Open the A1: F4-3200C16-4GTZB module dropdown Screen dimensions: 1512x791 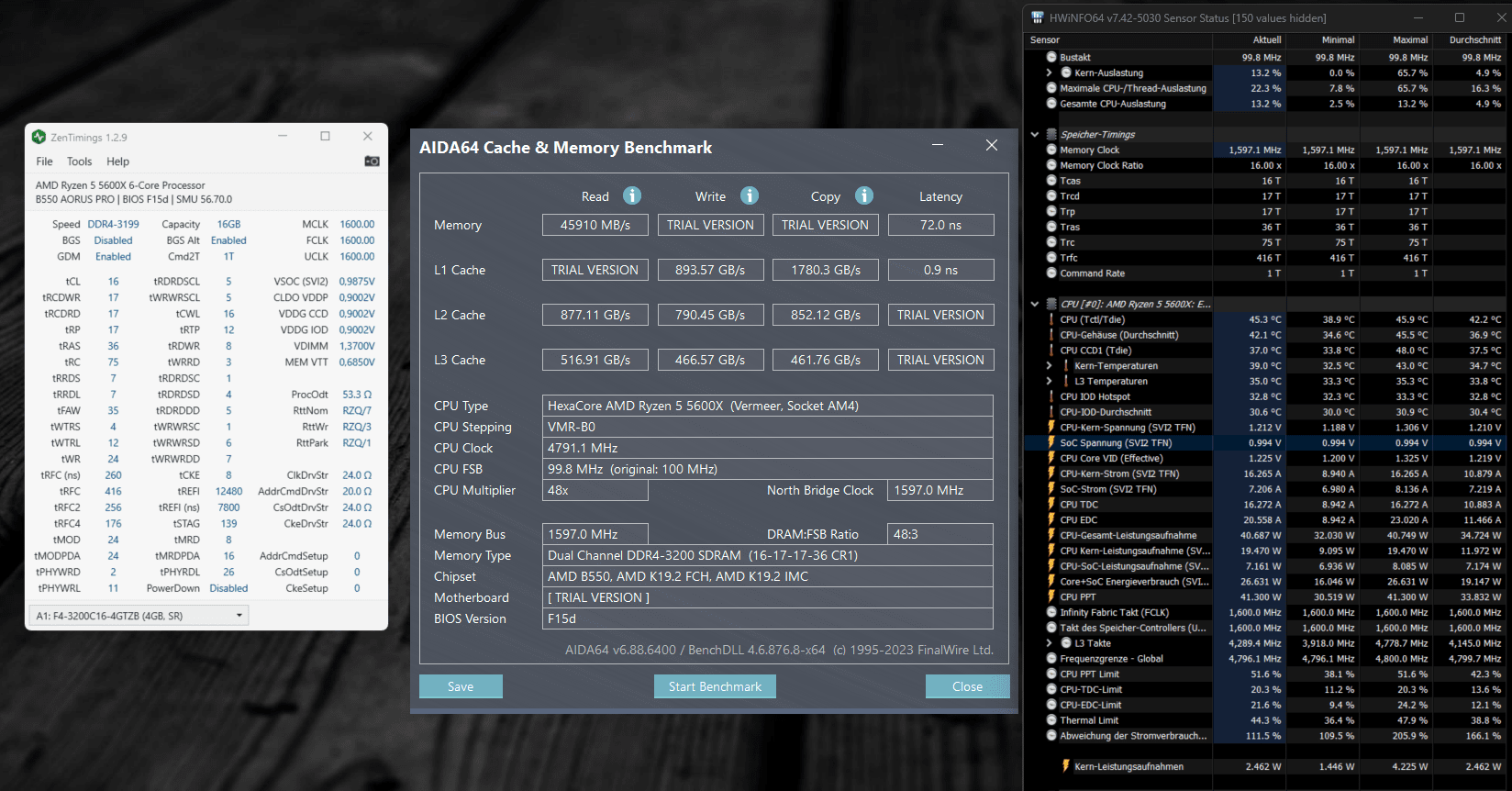coord(139,616)
